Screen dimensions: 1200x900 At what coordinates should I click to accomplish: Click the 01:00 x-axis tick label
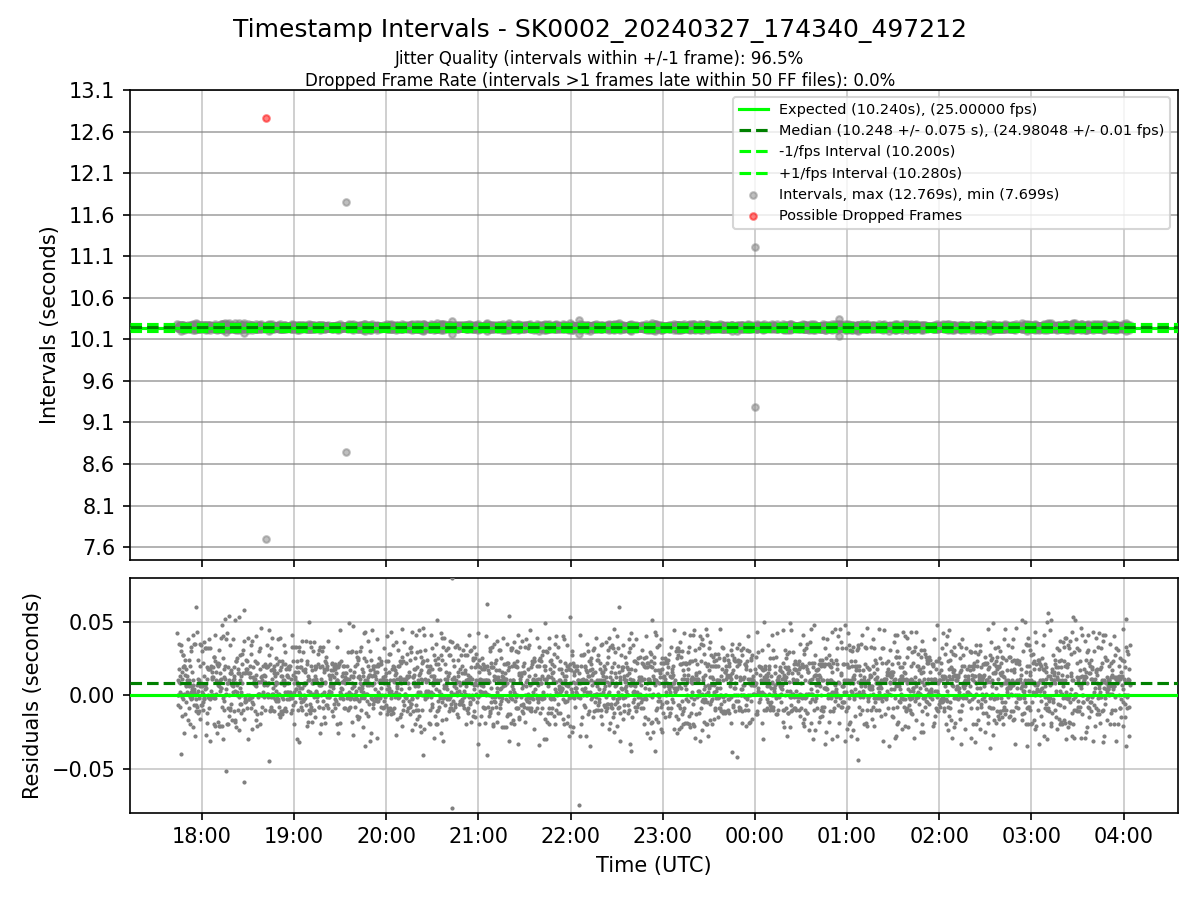point(847,836)
